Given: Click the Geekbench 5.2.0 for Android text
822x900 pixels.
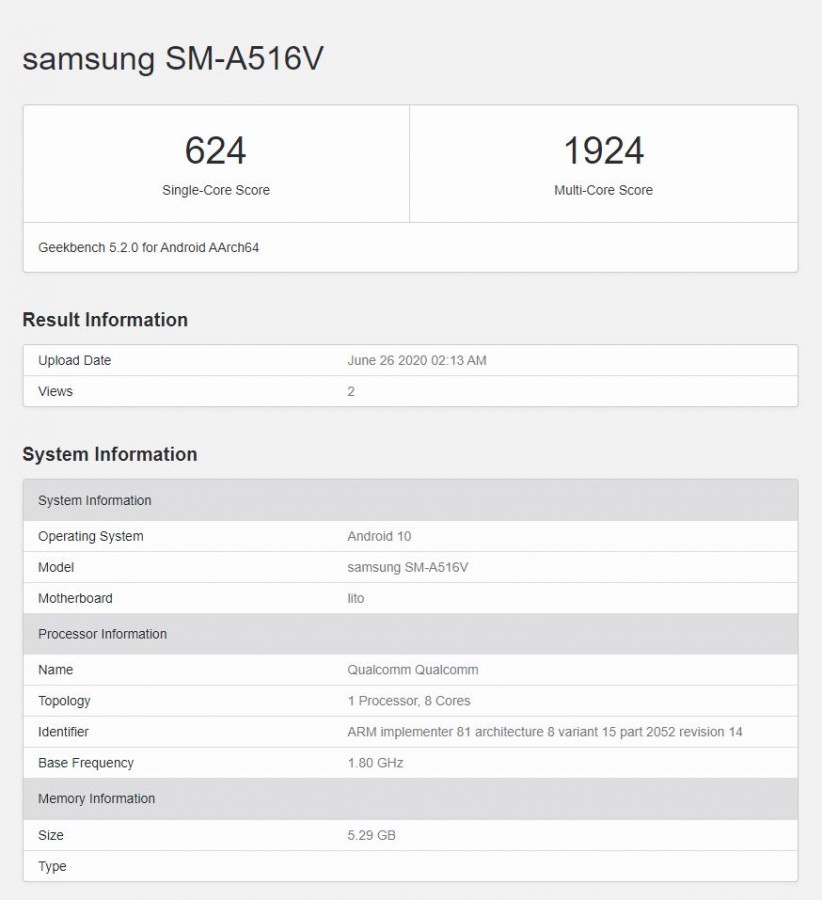Looking at the screenshot, I should [x=148, y=247].
